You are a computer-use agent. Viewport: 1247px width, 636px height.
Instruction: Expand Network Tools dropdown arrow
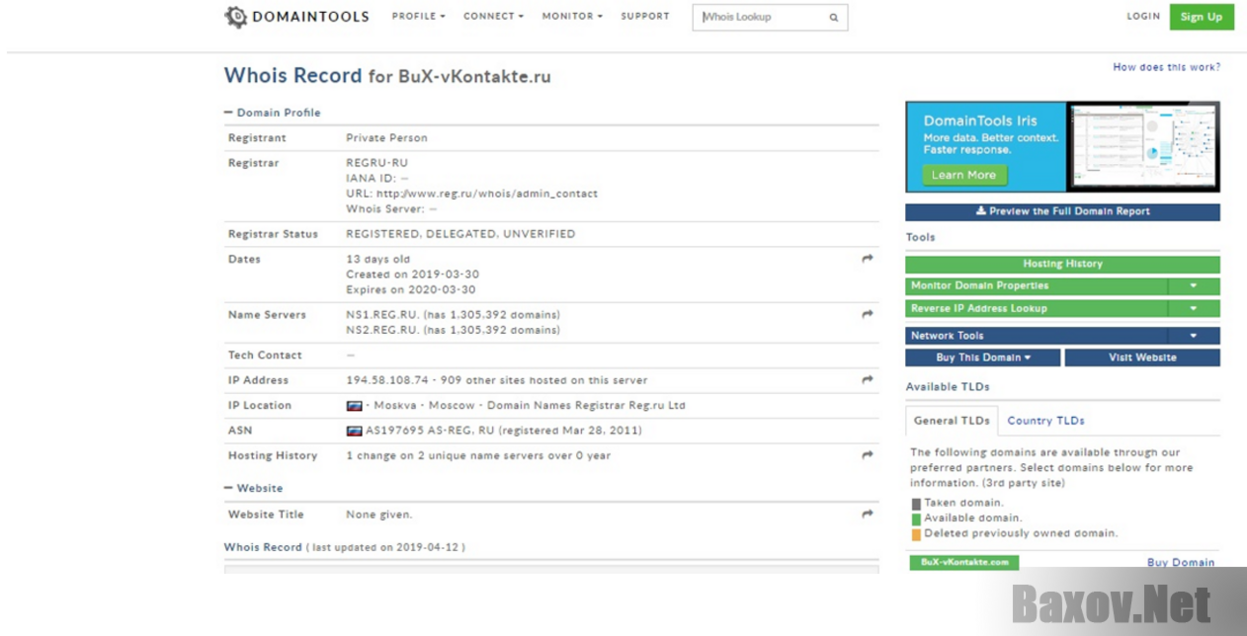[1193, 336]
